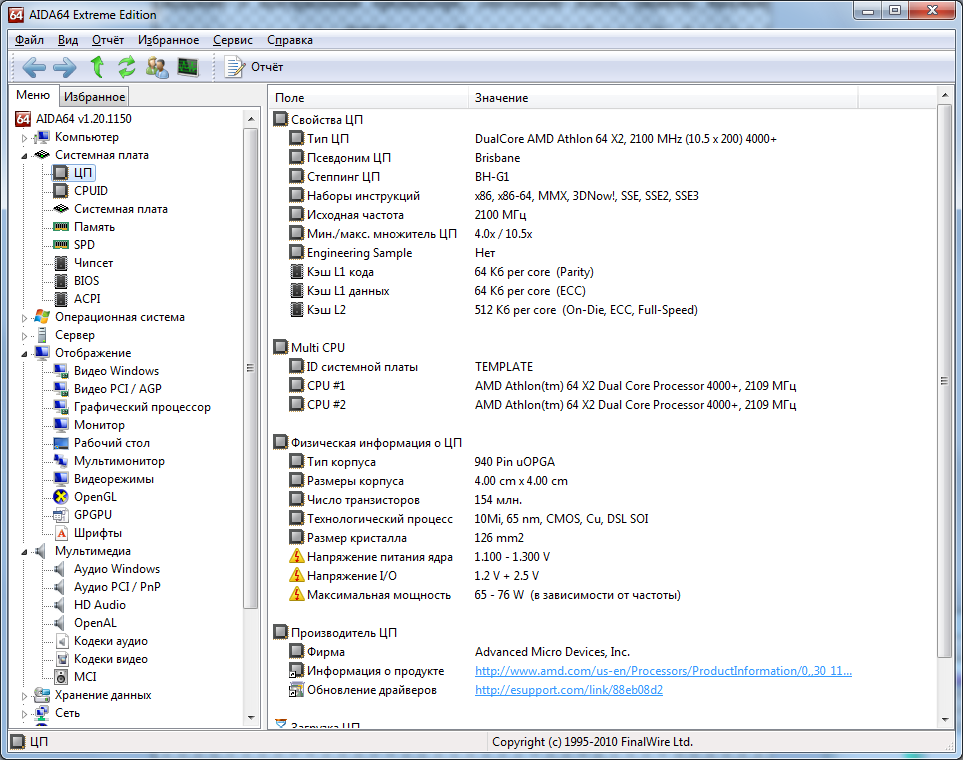The height and width of the screenshot is (760, 963).
Task: Click the sidebar tree scrollbar thumb
Action: point(251,369)
